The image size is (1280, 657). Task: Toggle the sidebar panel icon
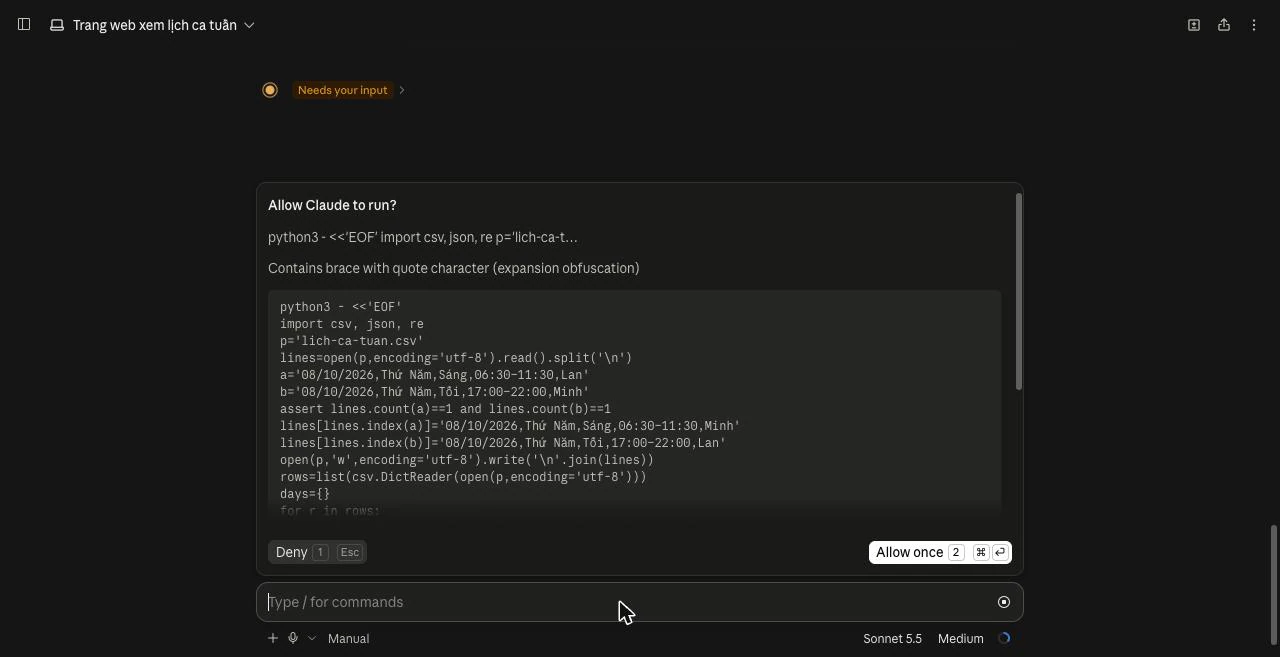click(x=24, y=24)
